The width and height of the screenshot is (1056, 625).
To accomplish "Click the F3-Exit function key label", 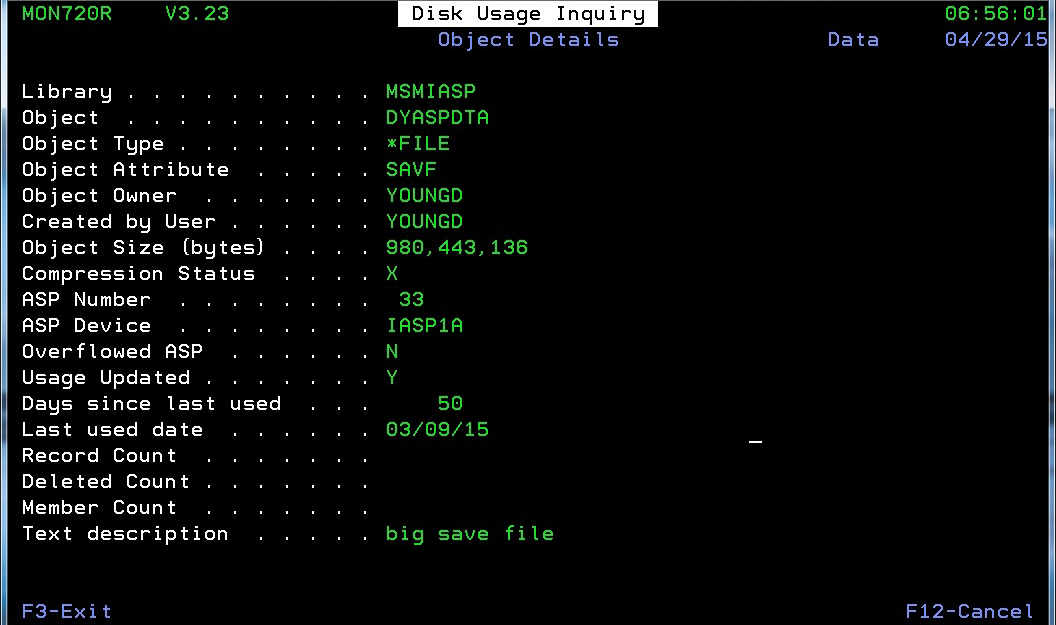I will (x=67, y=611).
